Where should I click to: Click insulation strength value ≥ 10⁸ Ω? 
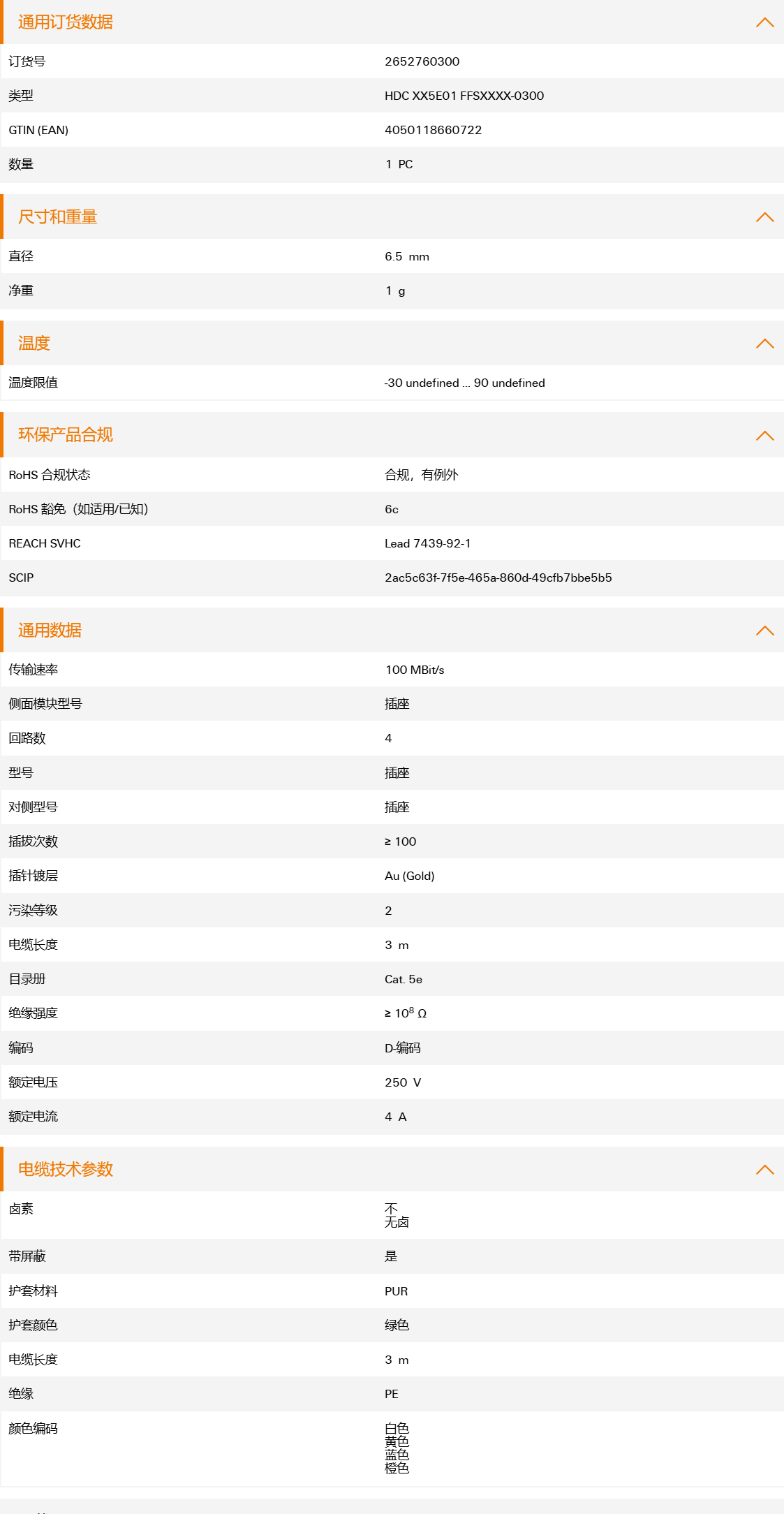click(x=406, y=1013)
